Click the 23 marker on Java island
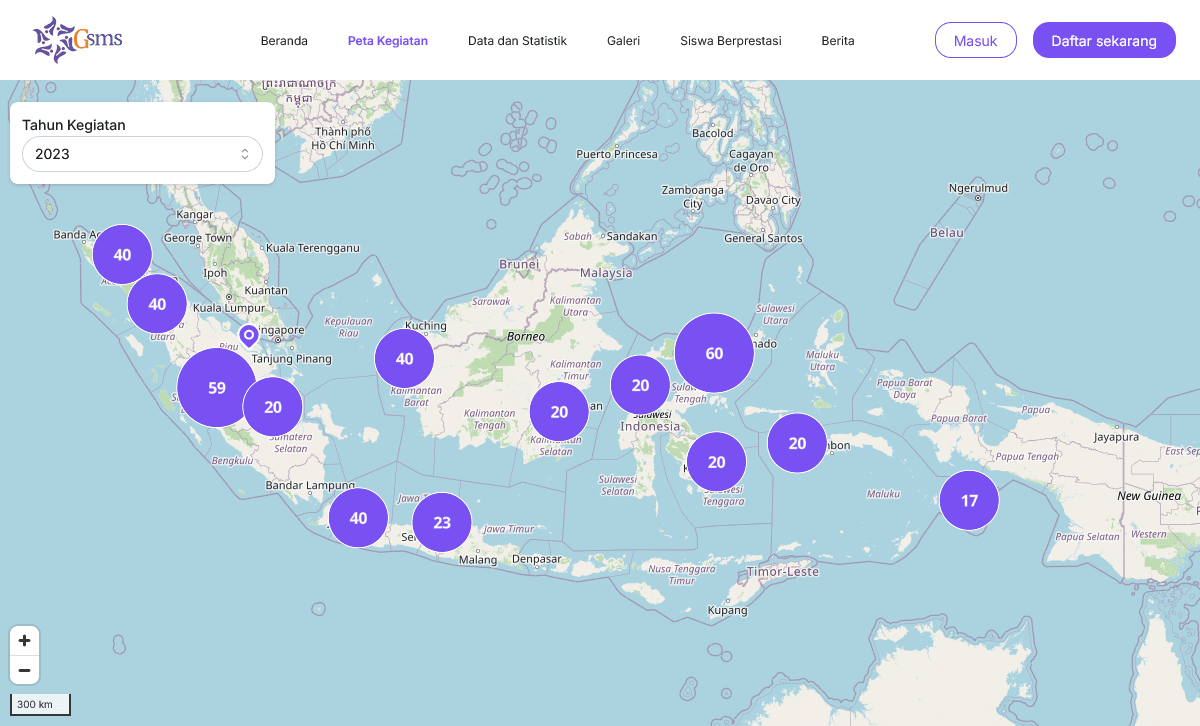The width and height of the screenshot is (1200, 726). tap(442, 521)
